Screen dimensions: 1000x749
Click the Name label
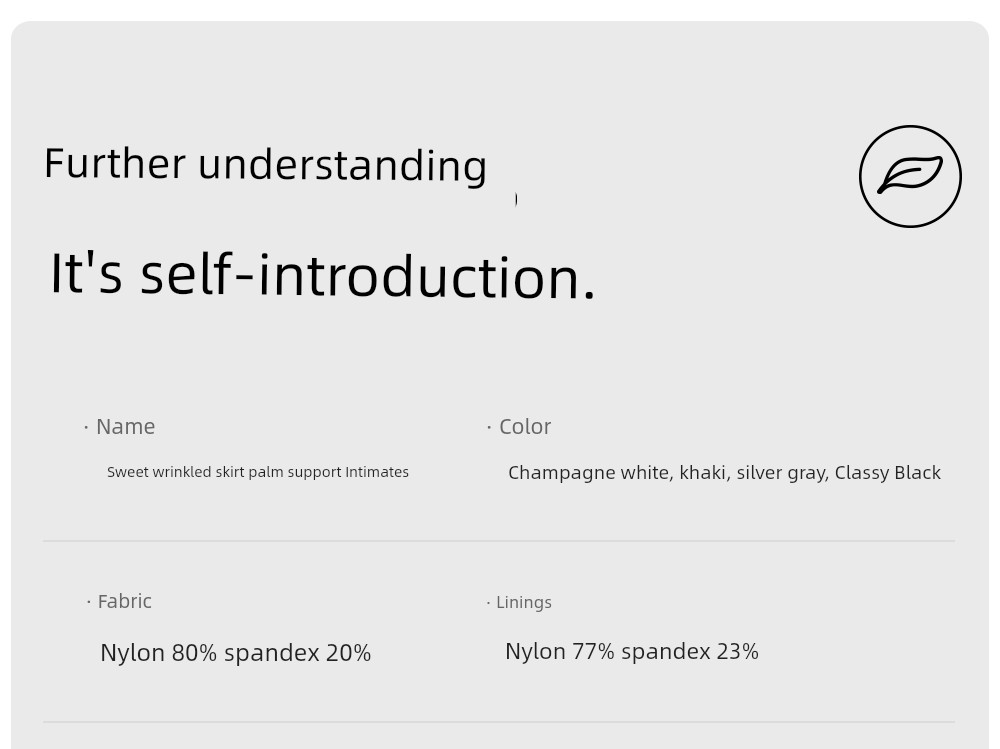pos(126,427)
